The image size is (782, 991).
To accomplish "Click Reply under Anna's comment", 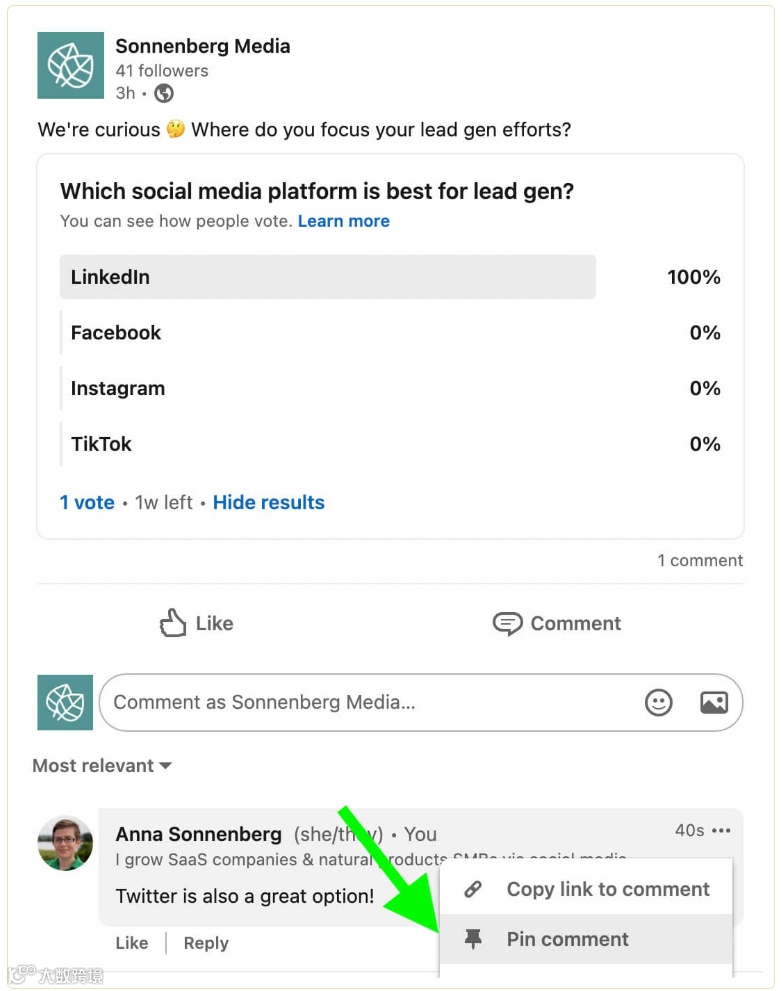I will pos(206,942).
